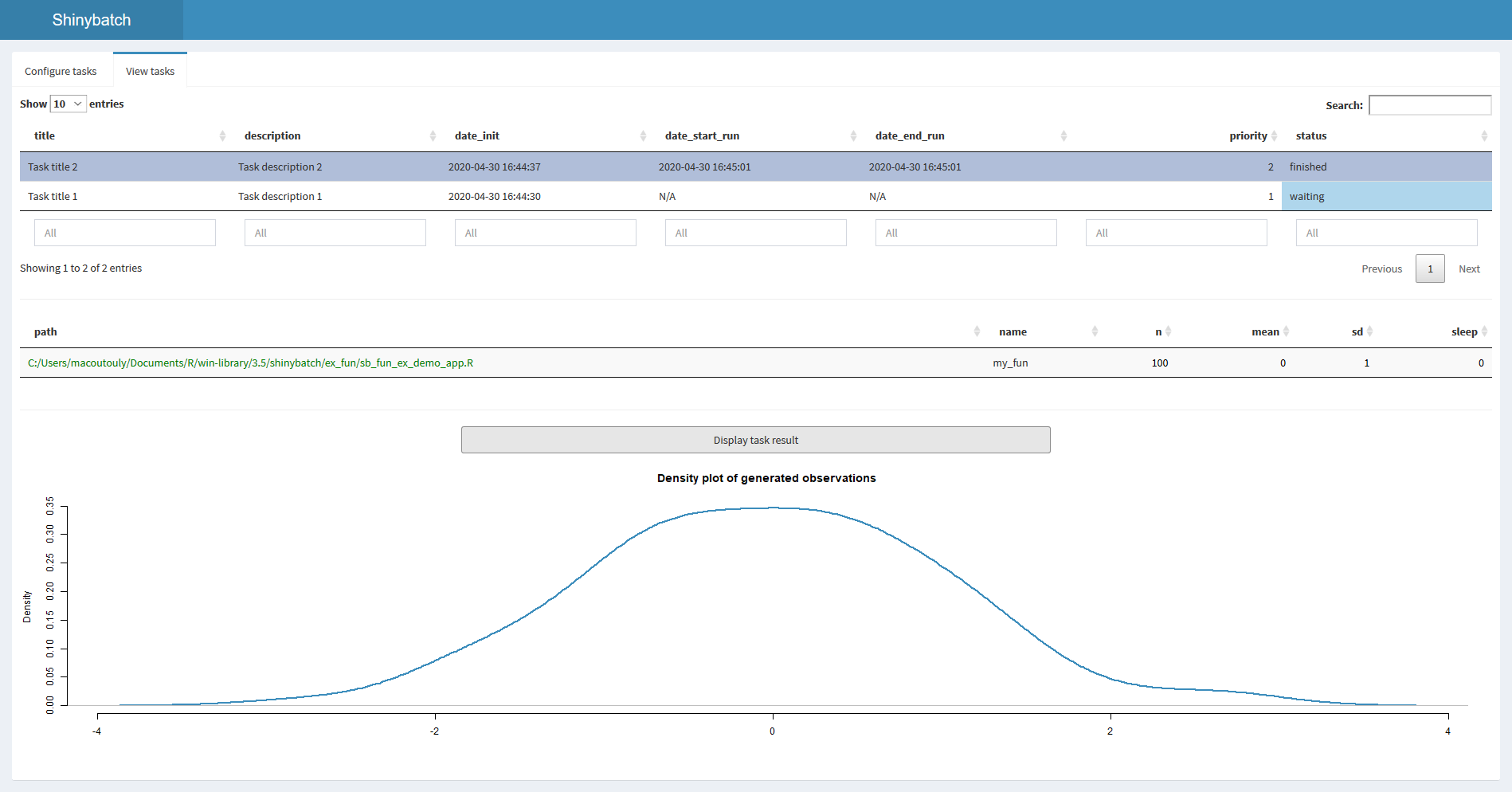Click the finished status cell

click(1387, 167)
